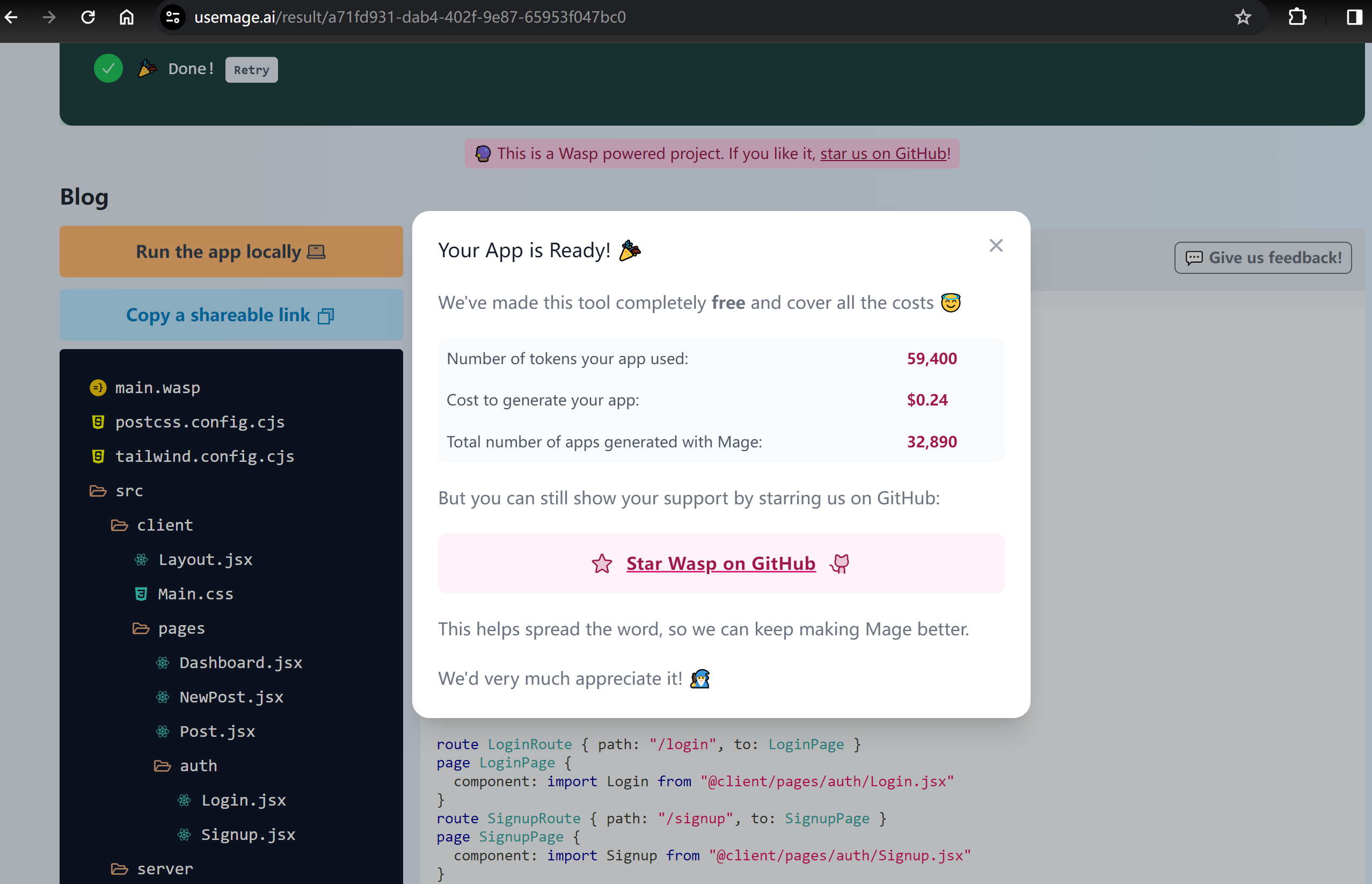Go forward in browser history
Screen dimensions: 1372x884
[49, 17]
